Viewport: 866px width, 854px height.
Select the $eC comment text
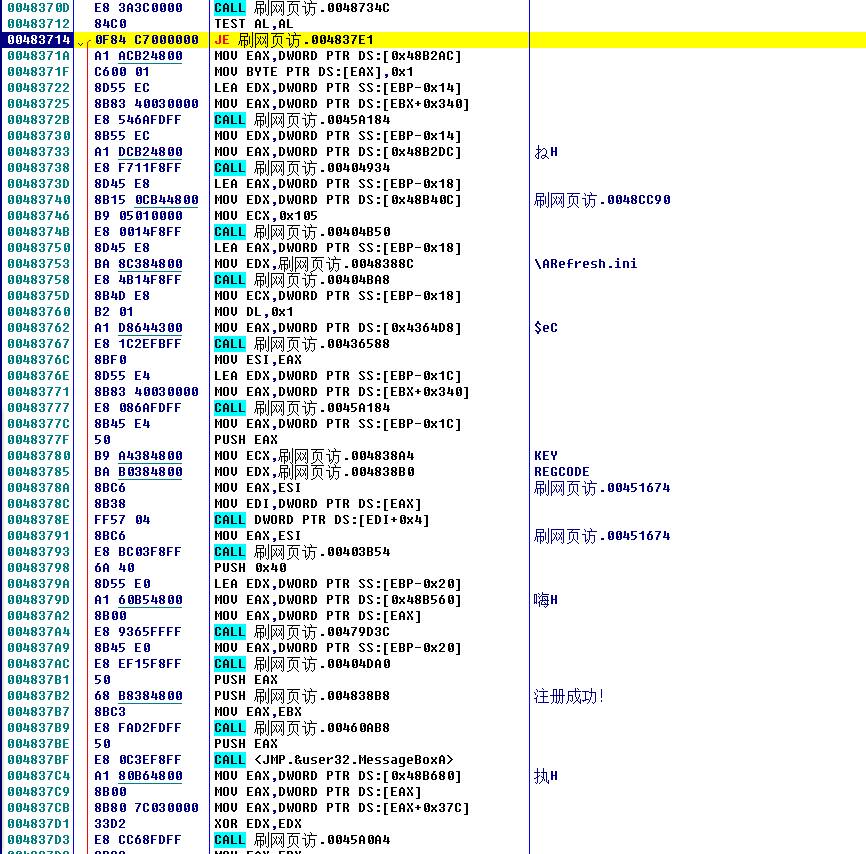tap(546, 328)
